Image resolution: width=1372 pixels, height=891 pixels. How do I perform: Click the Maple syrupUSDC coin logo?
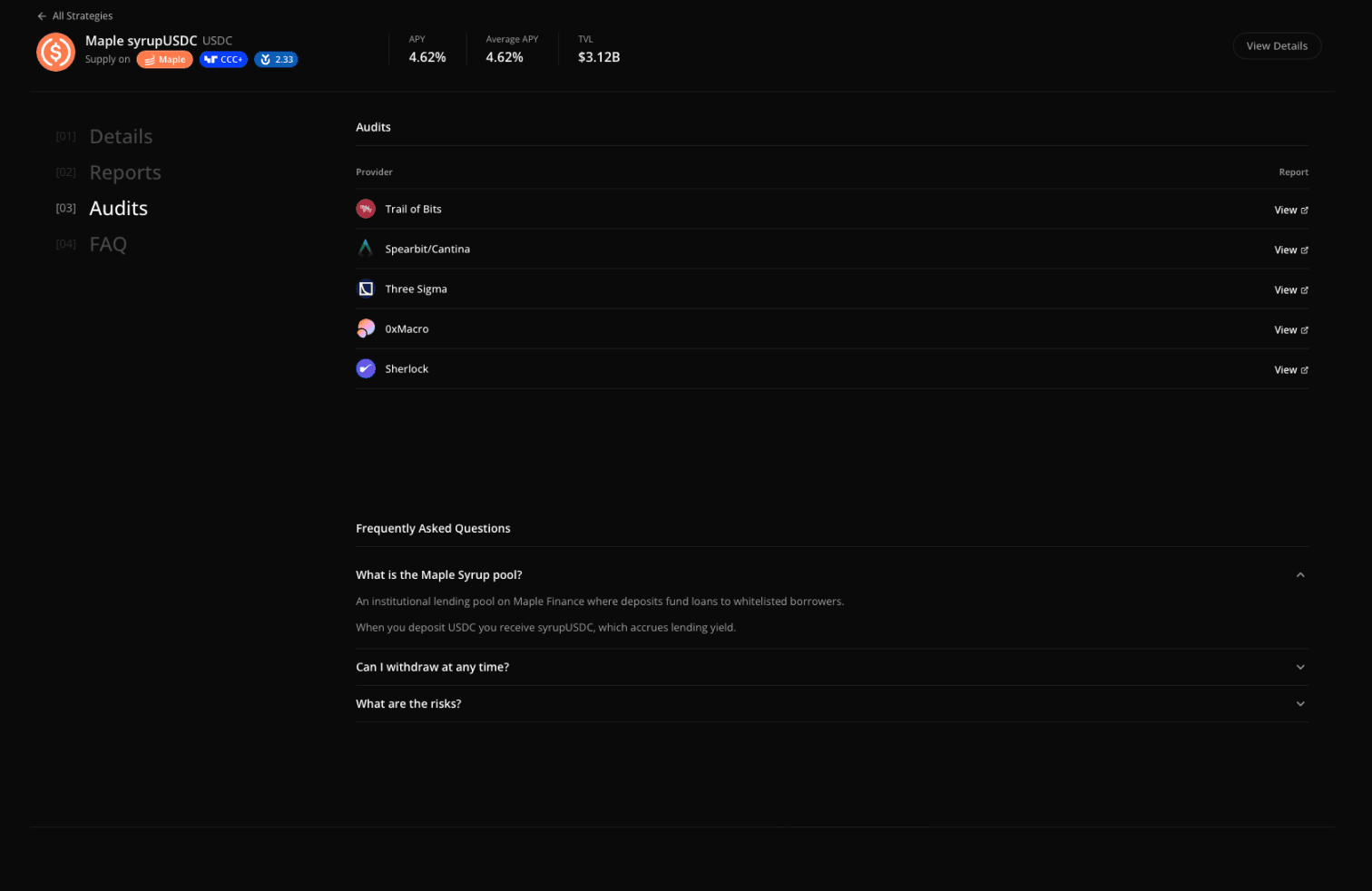pos(55,52)
